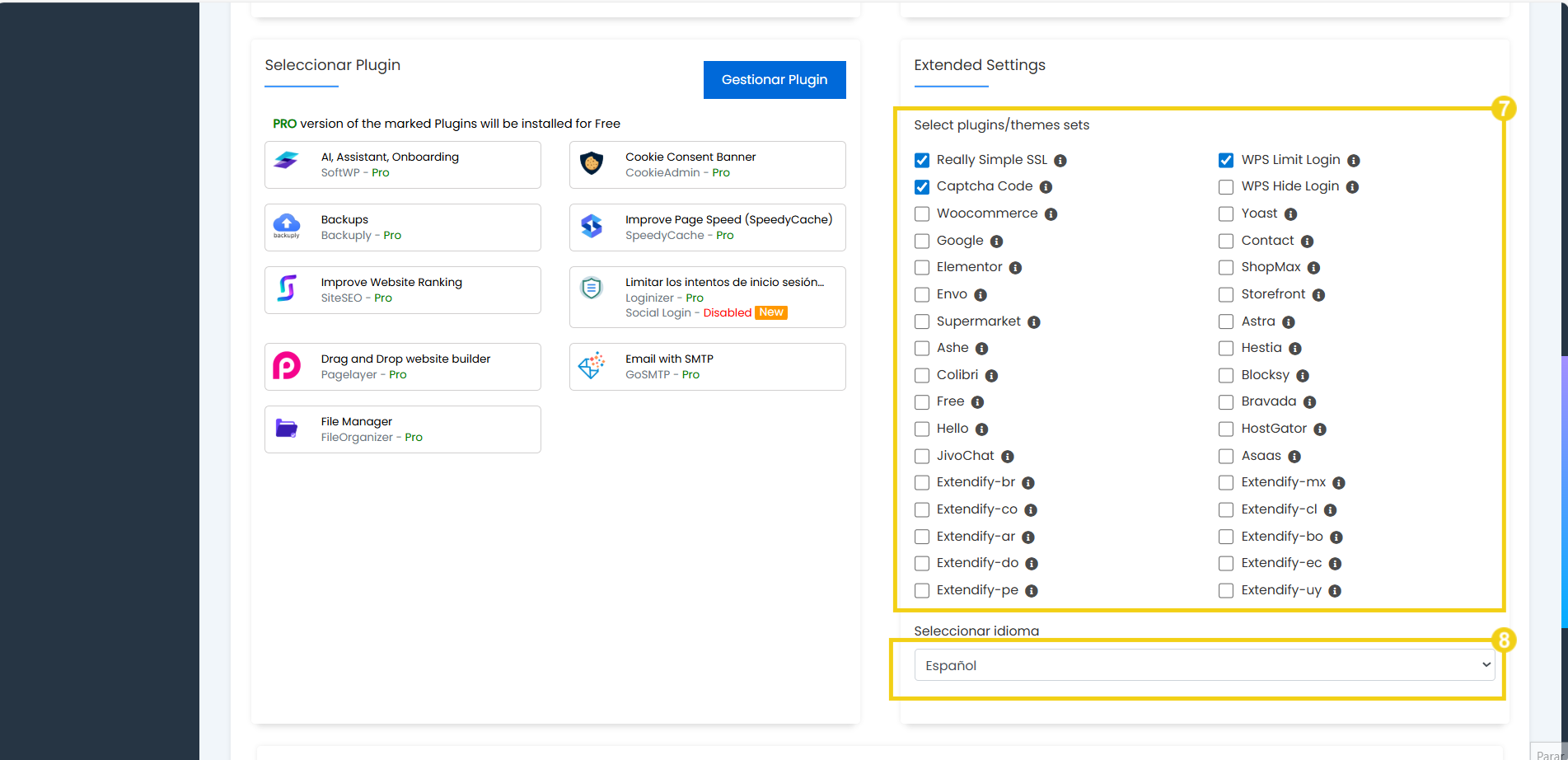
Task: Click the 'Select plugins/themes sets' label
Action: tap(1001, 125)
